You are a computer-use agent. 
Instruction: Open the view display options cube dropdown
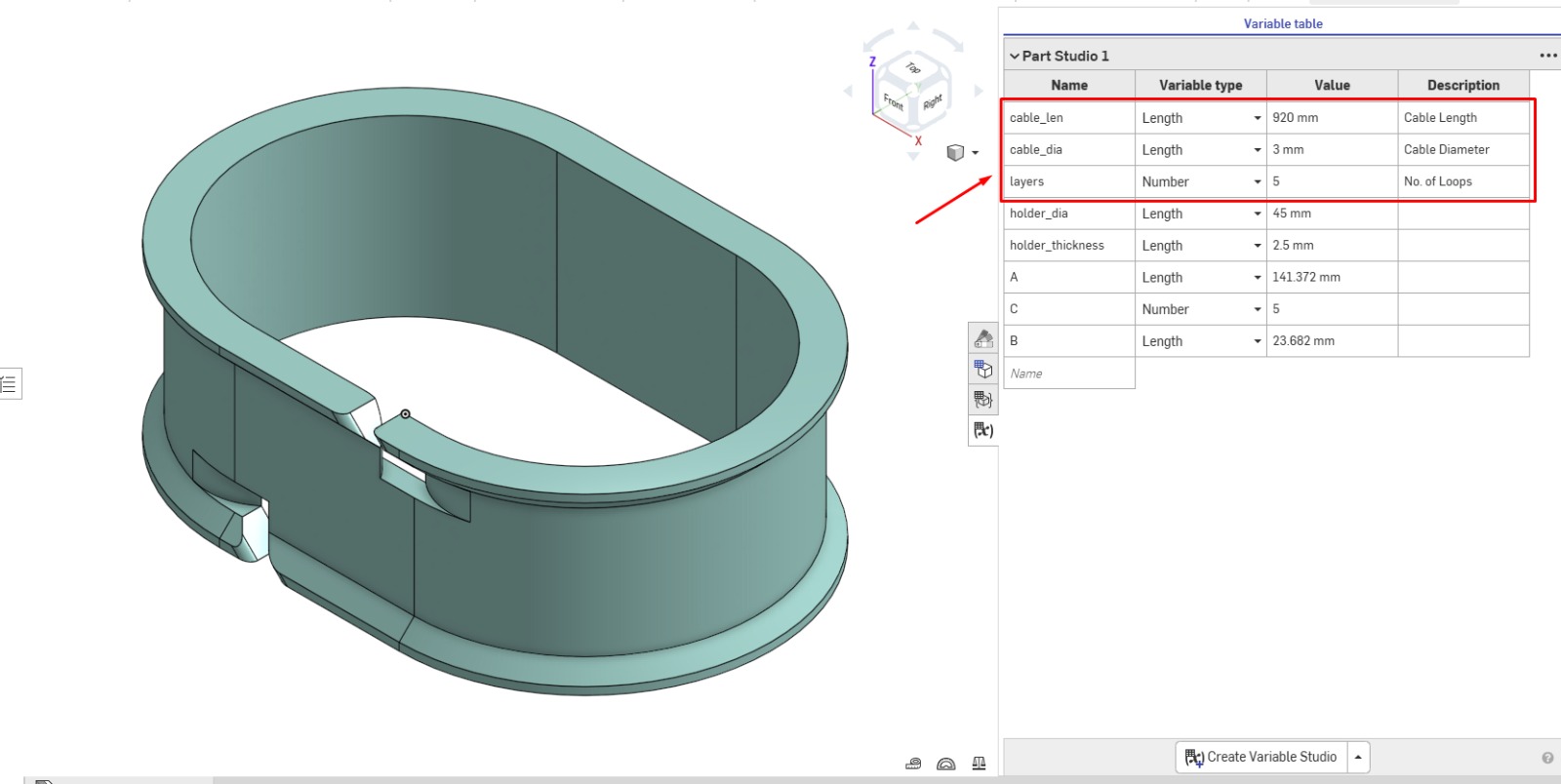click(962, 152)
